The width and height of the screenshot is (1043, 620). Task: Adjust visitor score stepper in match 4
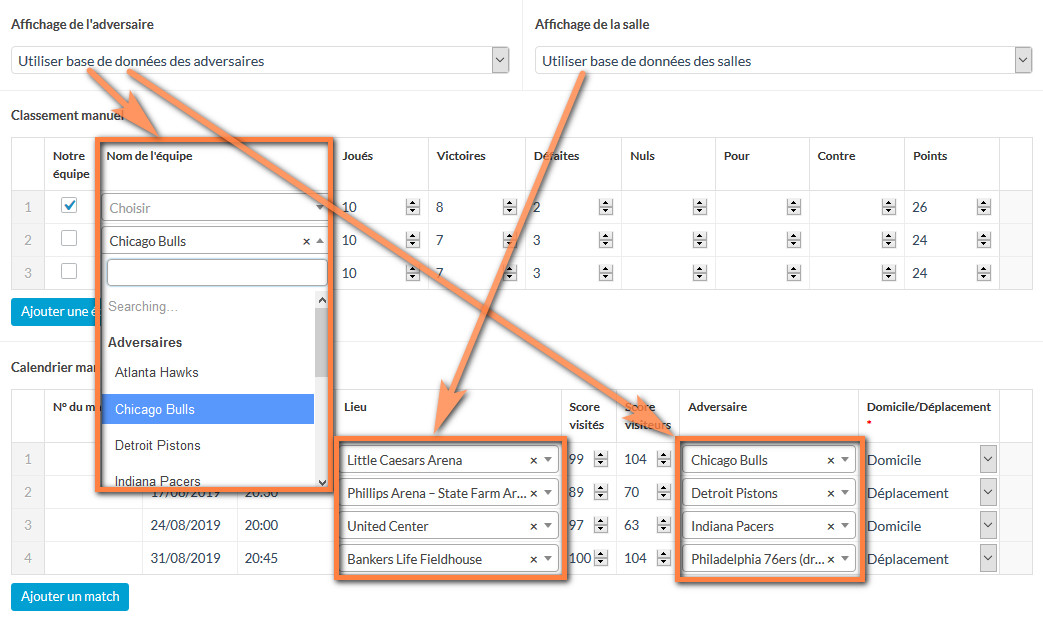coord(663,558)
